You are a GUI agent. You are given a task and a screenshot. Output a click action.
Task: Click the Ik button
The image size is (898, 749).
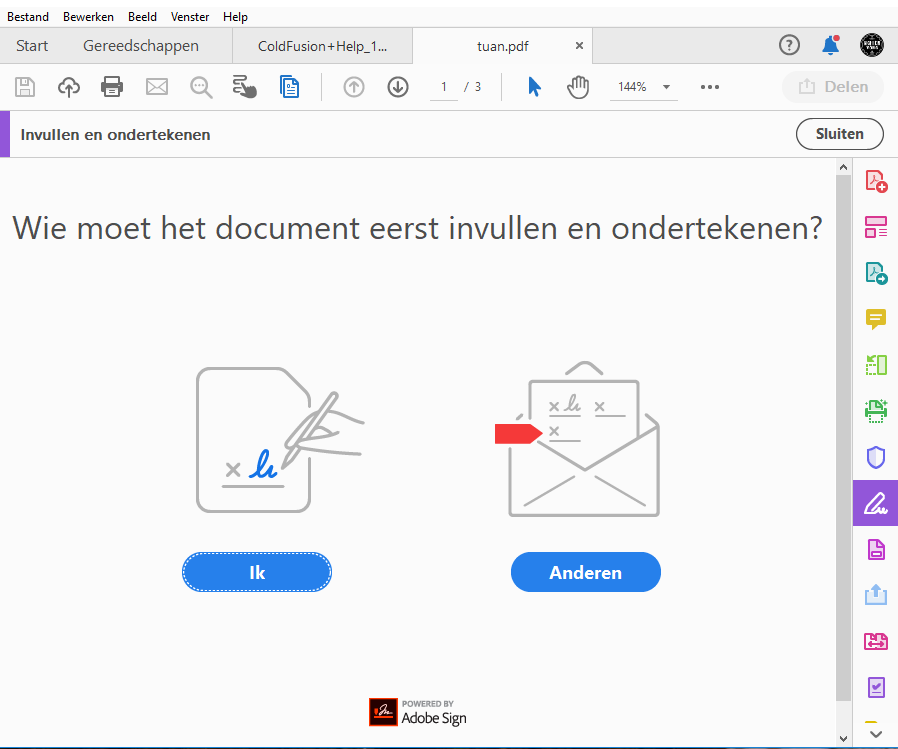coord(256,571)
